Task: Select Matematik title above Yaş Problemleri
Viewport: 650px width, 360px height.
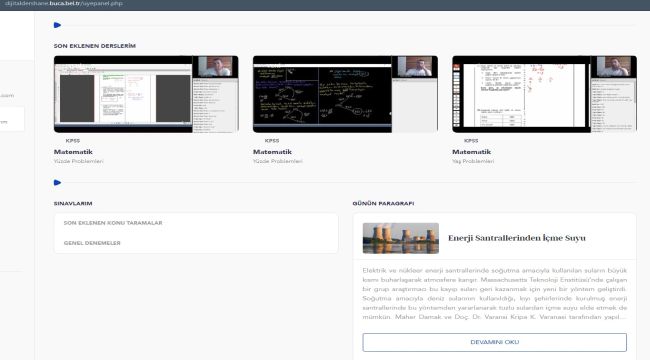Action: click(x=471, y=152)
